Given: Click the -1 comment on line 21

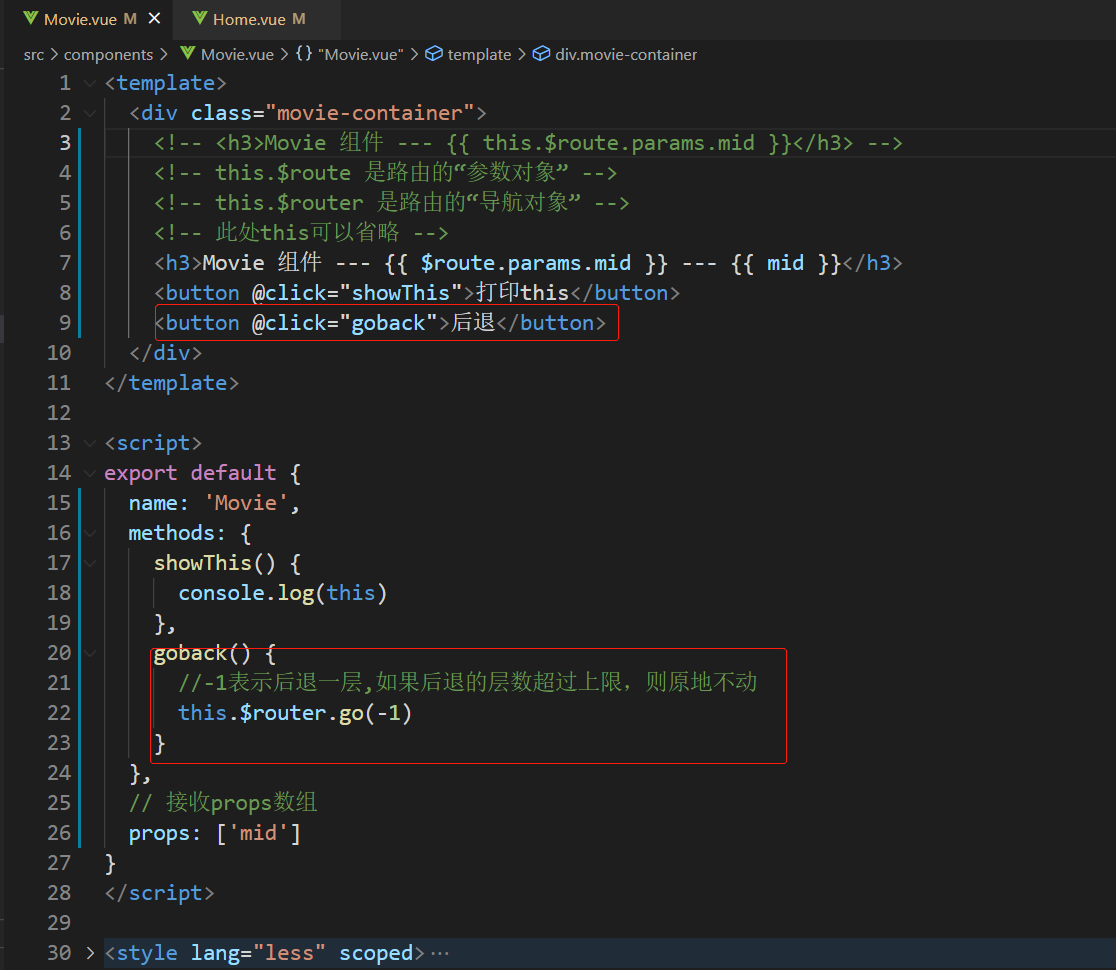Looking at the screenshot, I should [x=467, y=682].
